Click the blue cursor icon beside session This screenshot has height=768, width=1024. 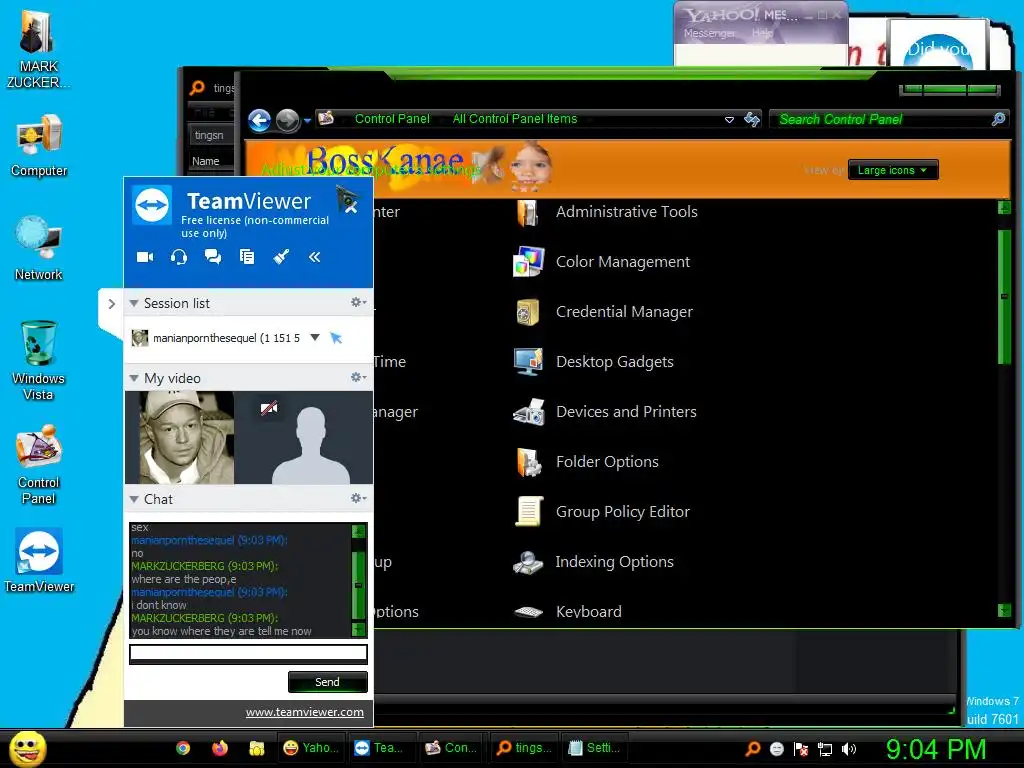click(x=336, y=338)
